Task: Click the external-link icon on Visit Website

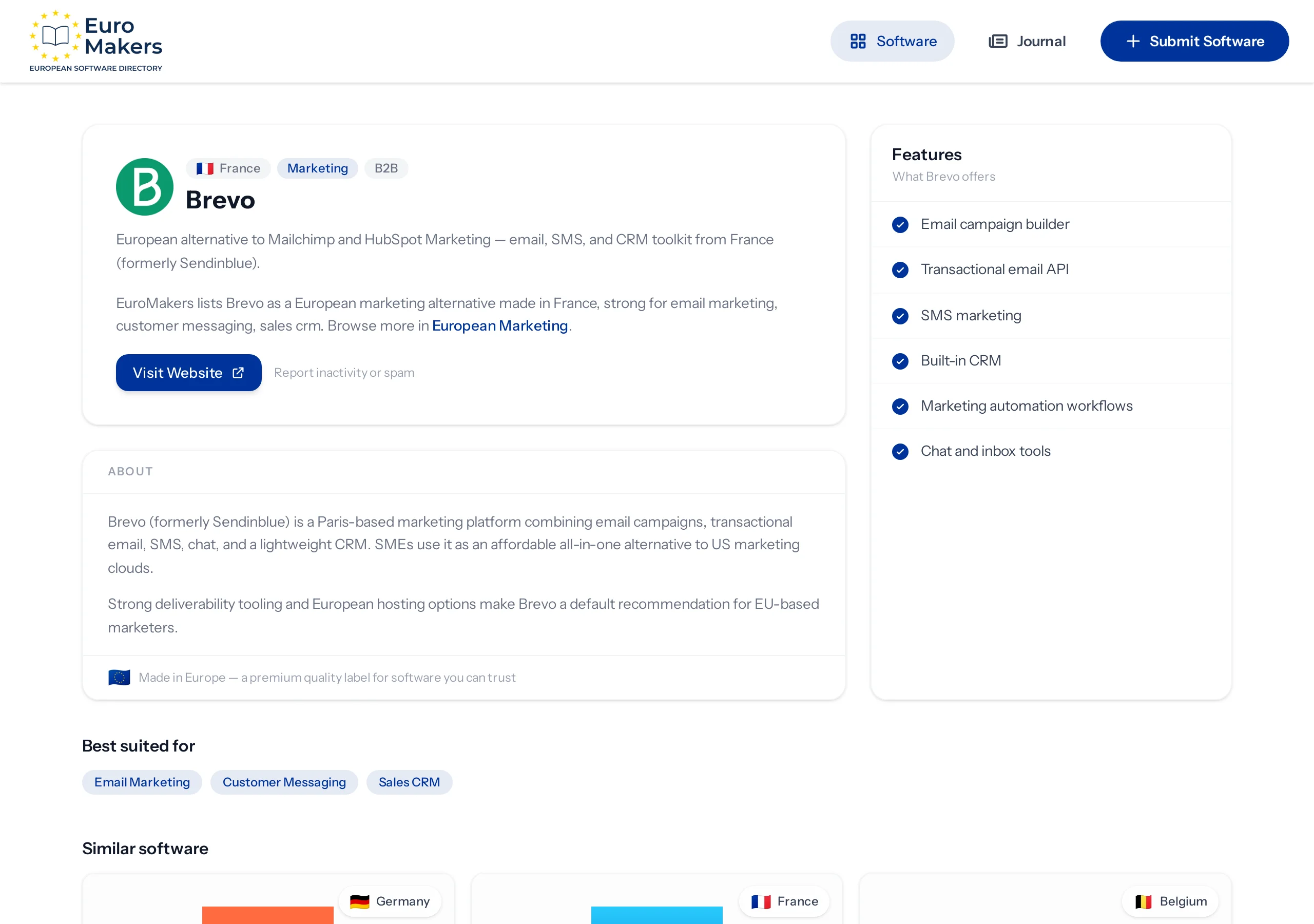Action: [238, 373]
